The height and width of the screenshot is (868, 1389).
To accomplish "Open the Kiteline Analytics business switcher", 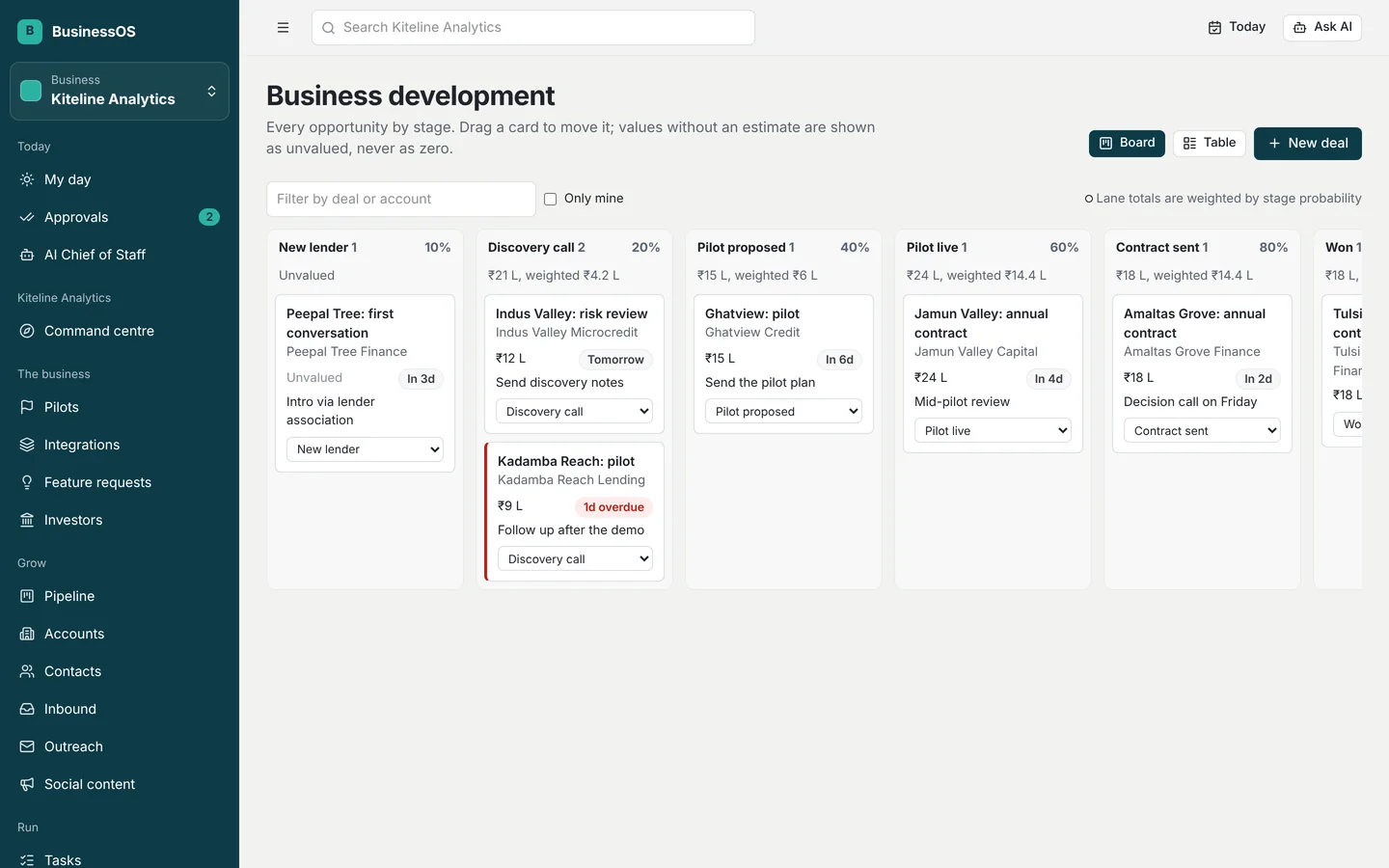I will (120, 91).
